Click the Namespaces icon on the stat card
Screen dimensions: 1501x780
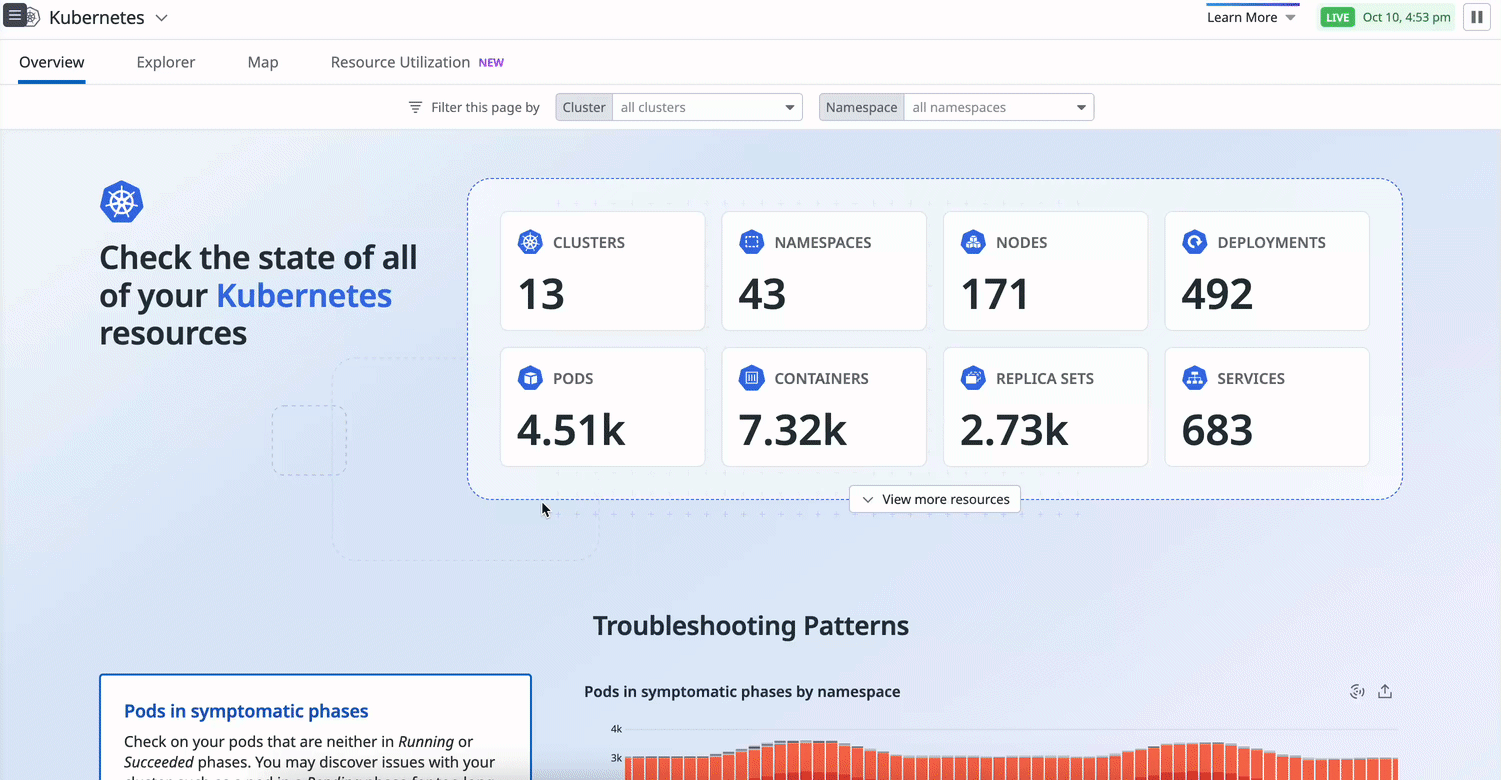[752, 241]
